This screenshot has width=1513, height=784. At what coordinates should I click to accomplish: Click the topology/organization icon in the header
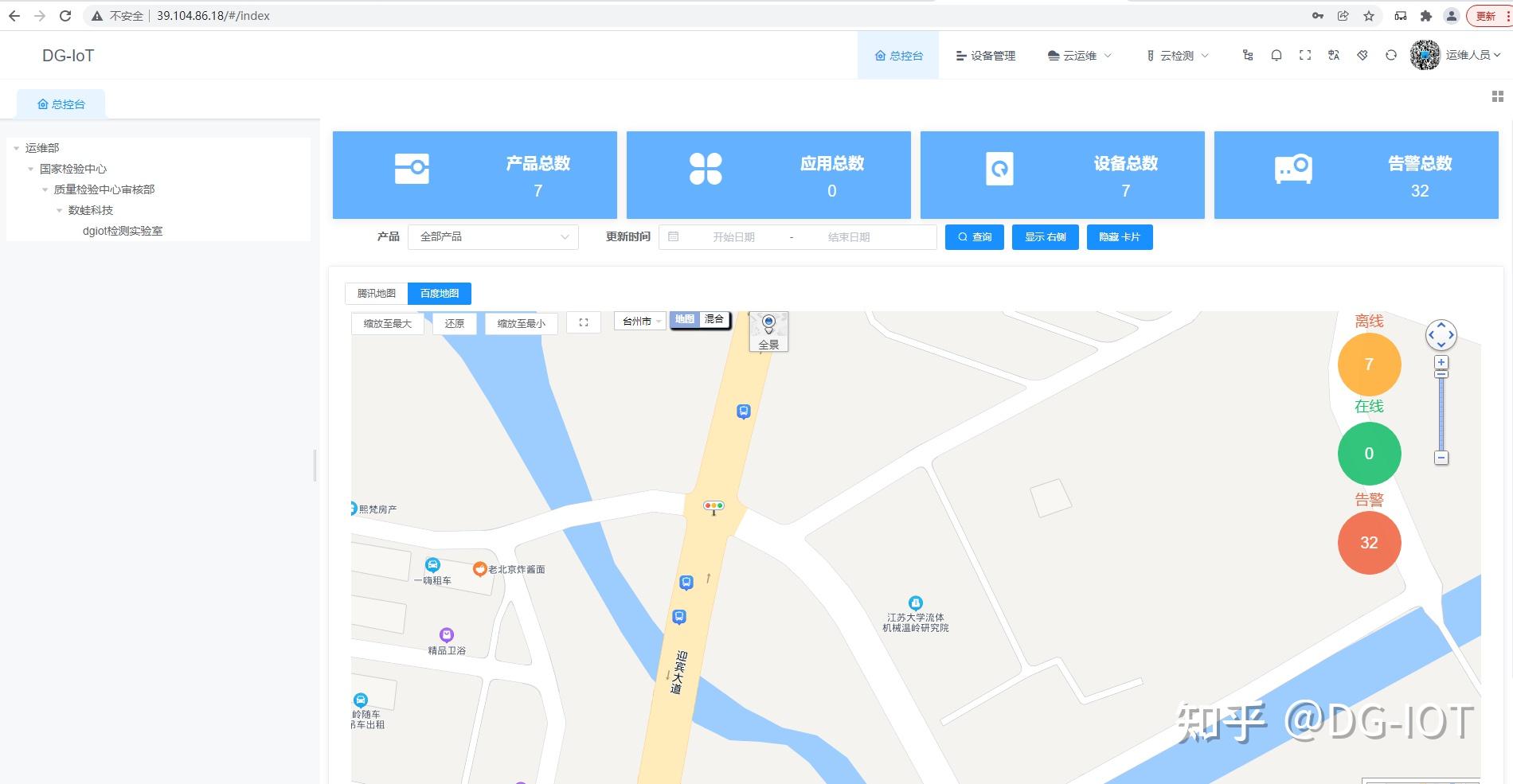coord(1248,55)
